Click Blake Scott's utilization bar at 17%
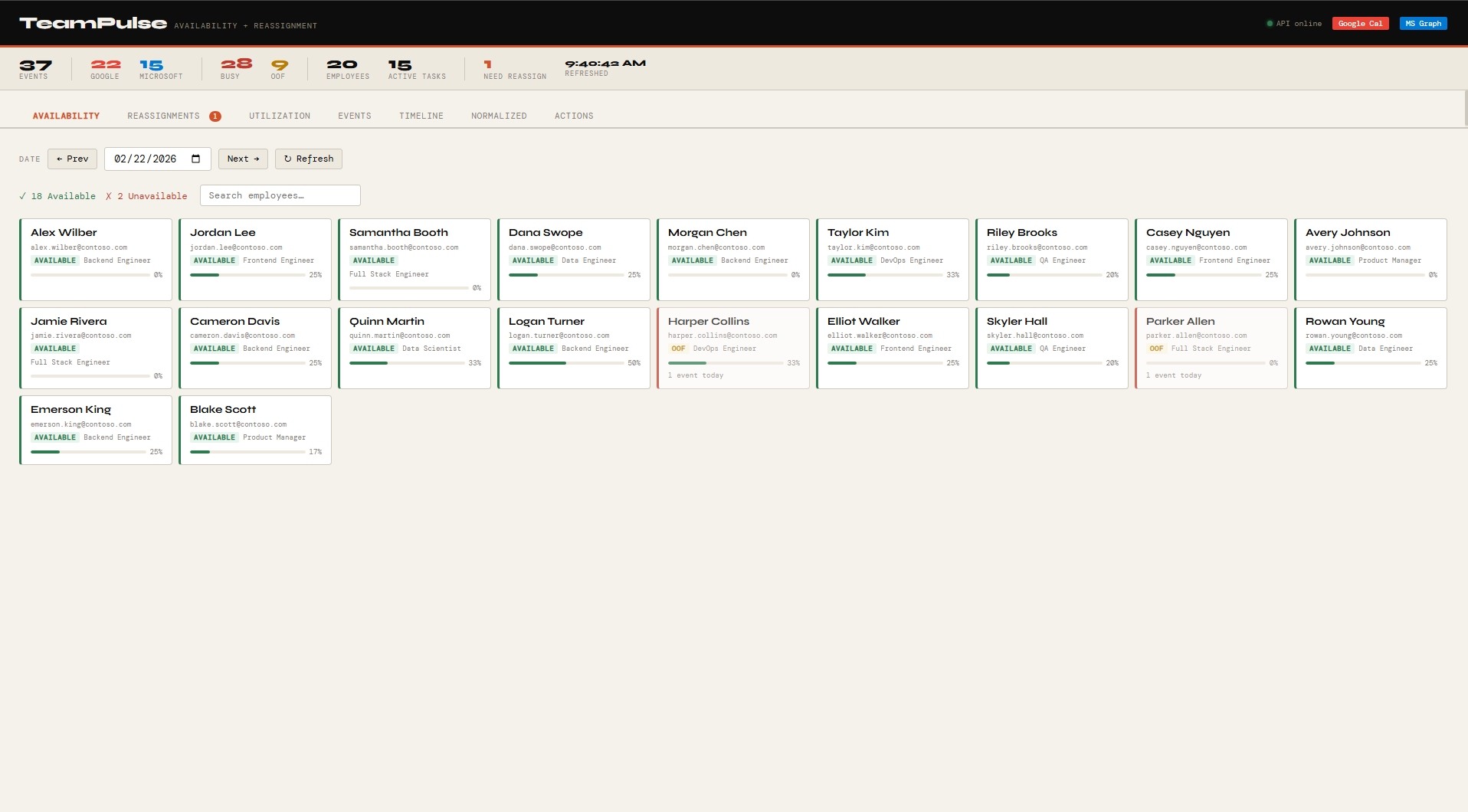Viewport: 1468px width, 812px height. point(247,452)
